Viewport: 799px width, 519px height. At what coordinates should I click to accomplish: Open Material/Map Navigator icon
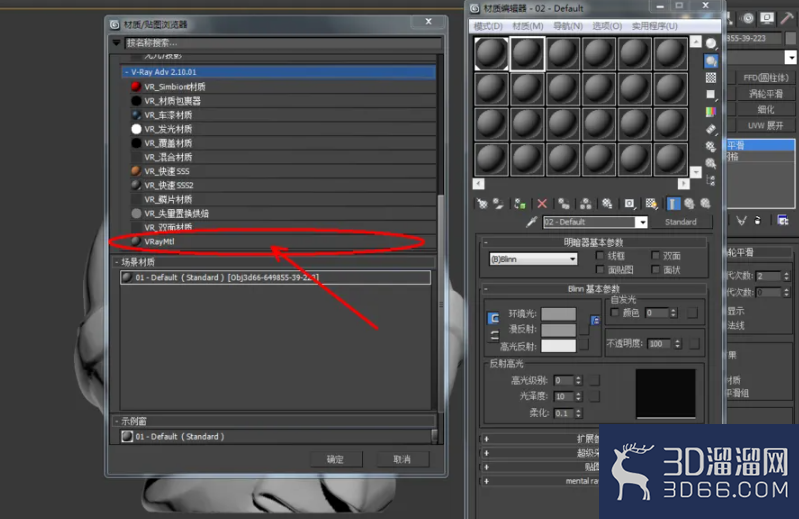click(711, 180)
